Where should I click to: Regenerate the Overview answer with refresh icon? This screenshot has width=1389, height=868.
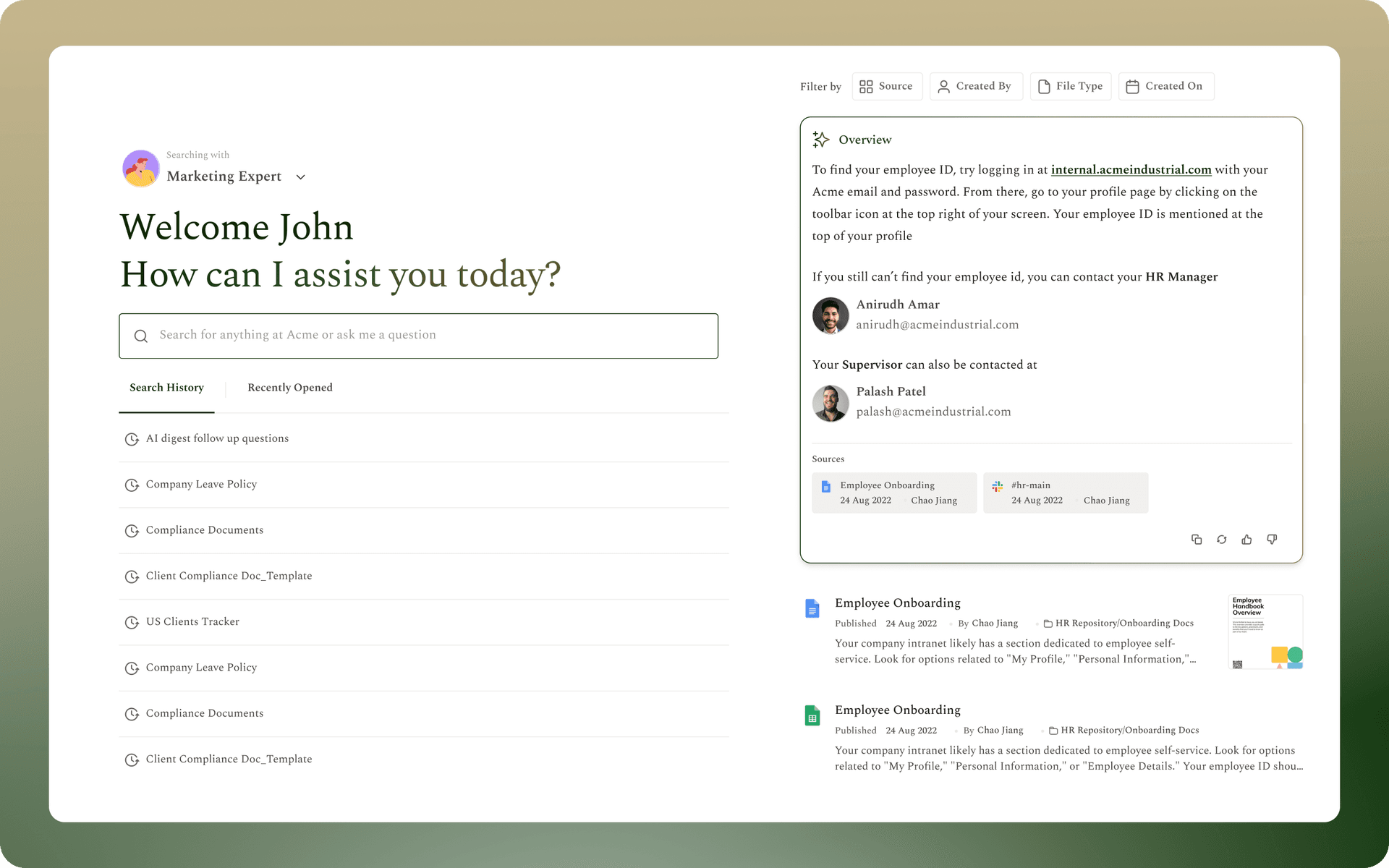pos(1222,540)
